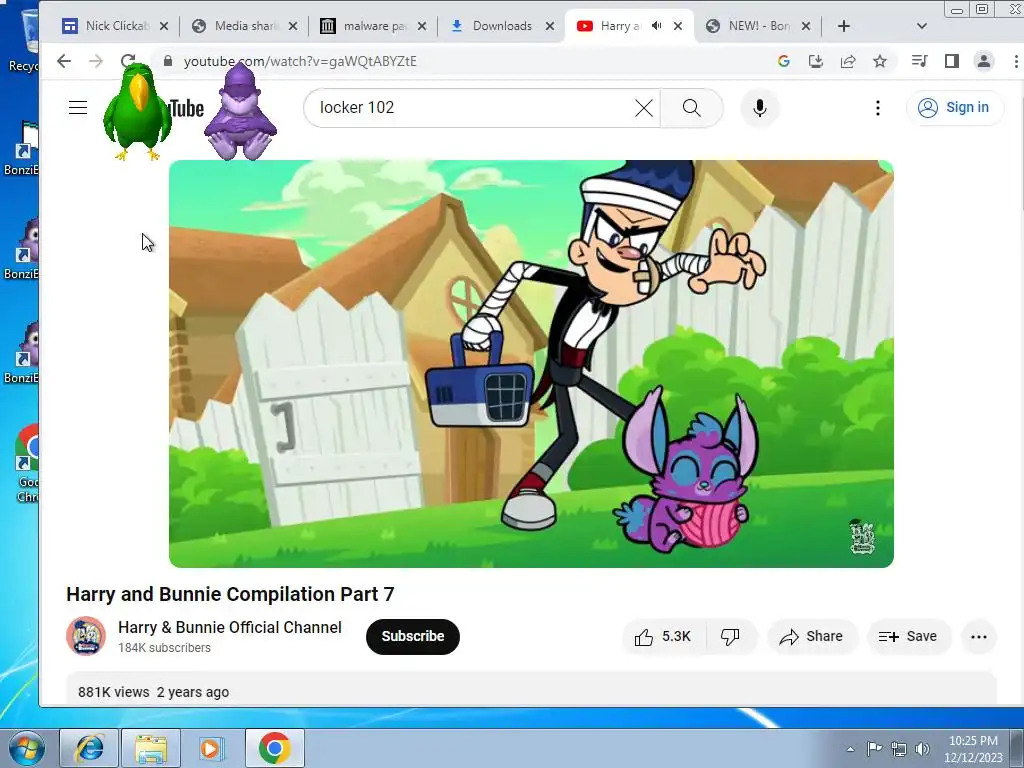Image resolution: width=1024 pixels, height=768 pixels.
Task: Save the video to playlist
Action: 908,637
